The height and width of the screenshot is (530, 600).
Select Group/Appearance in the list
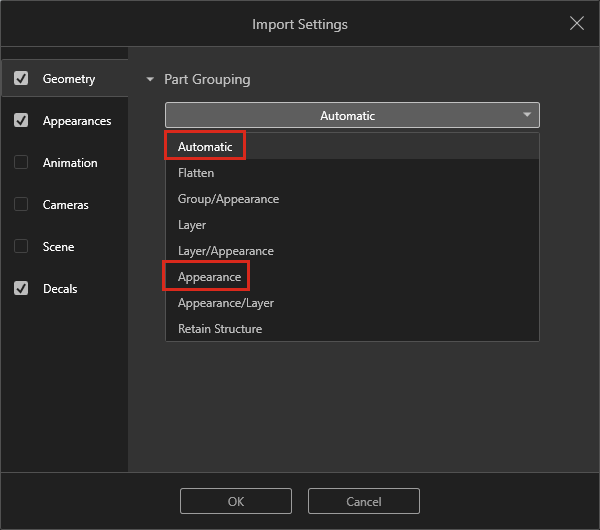[228, 199]
